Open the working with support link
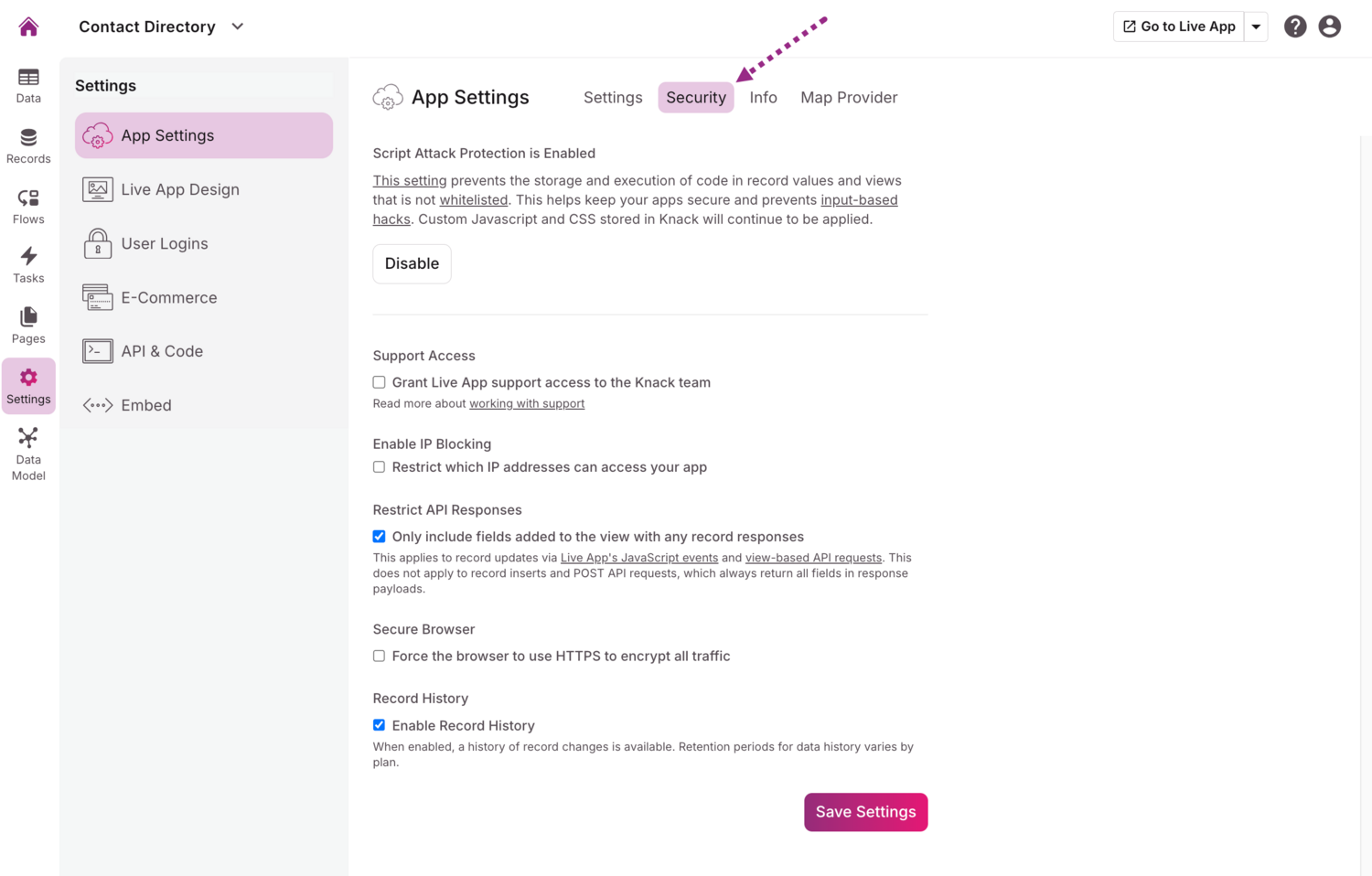This screenshot has height=876, width=1372. coord(527,404)
